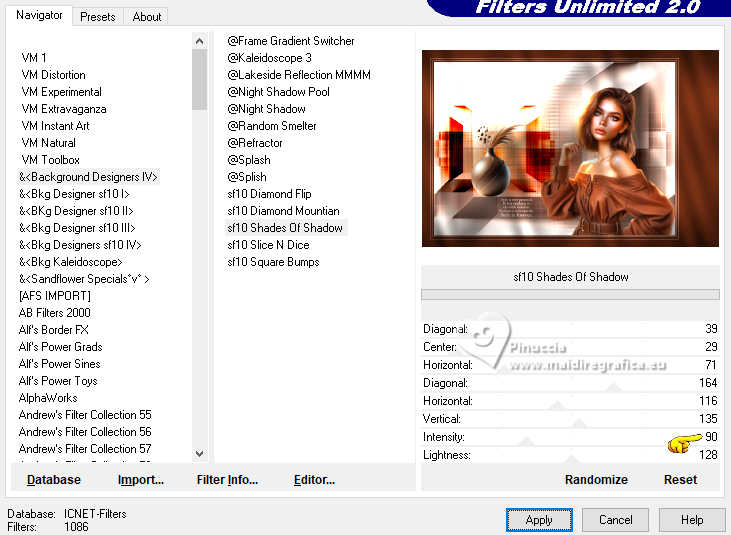Choose @Night Shadow Pool filter

click(278, 92)
